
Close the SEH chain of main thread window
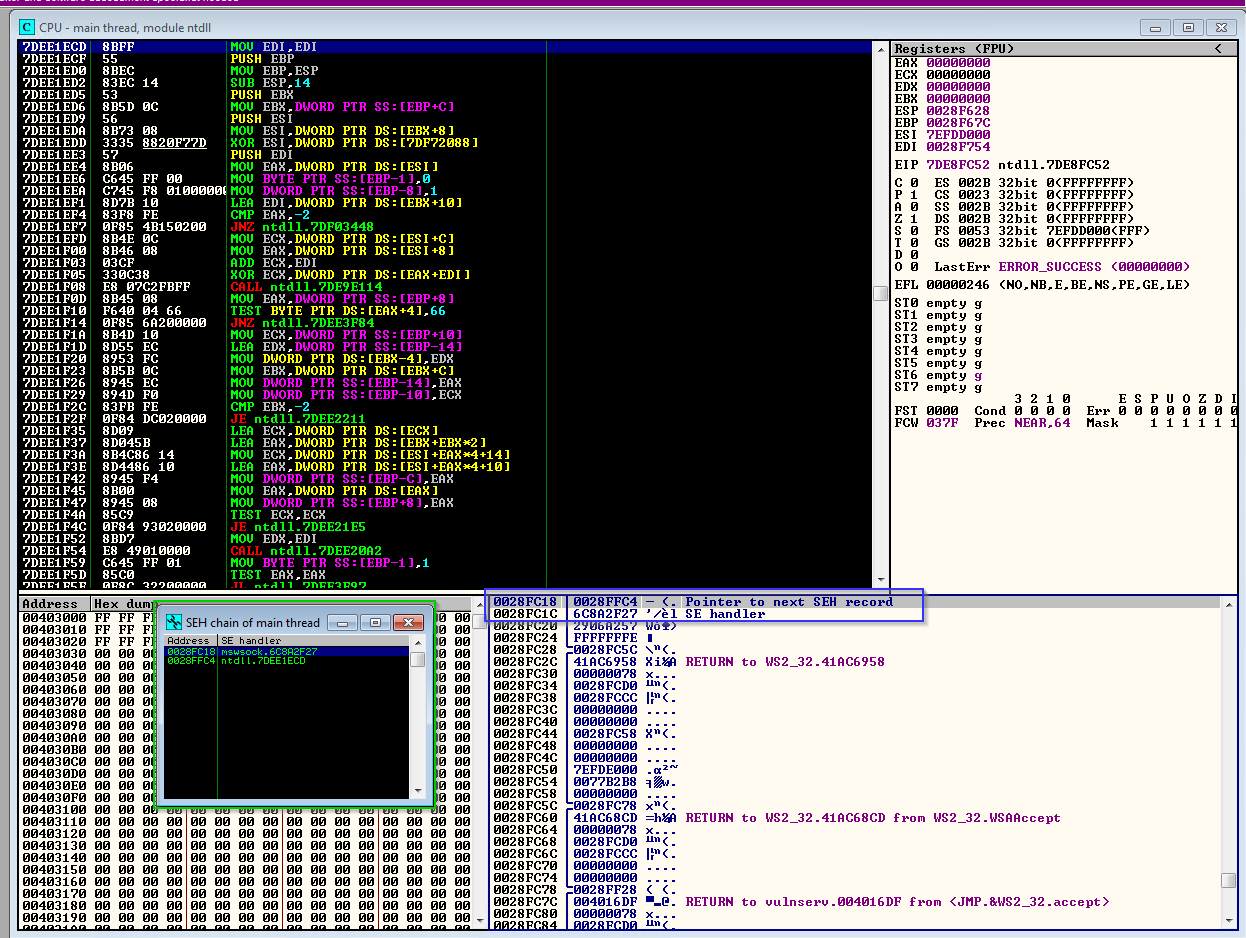pos(408,622)
